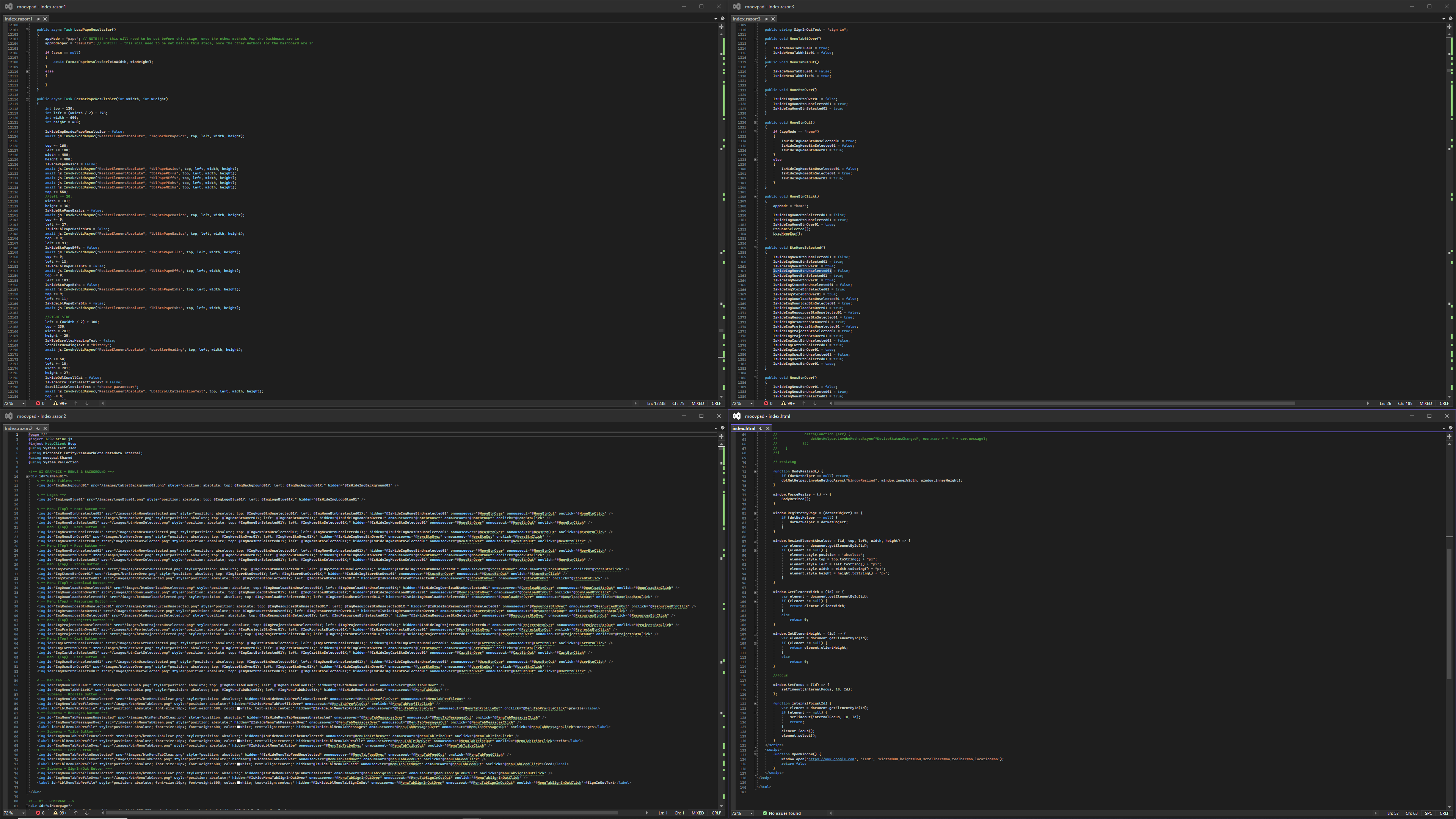Go to previous issue in Index.razor:3 window
The image size is (1456, 819).
click(804, 403)
